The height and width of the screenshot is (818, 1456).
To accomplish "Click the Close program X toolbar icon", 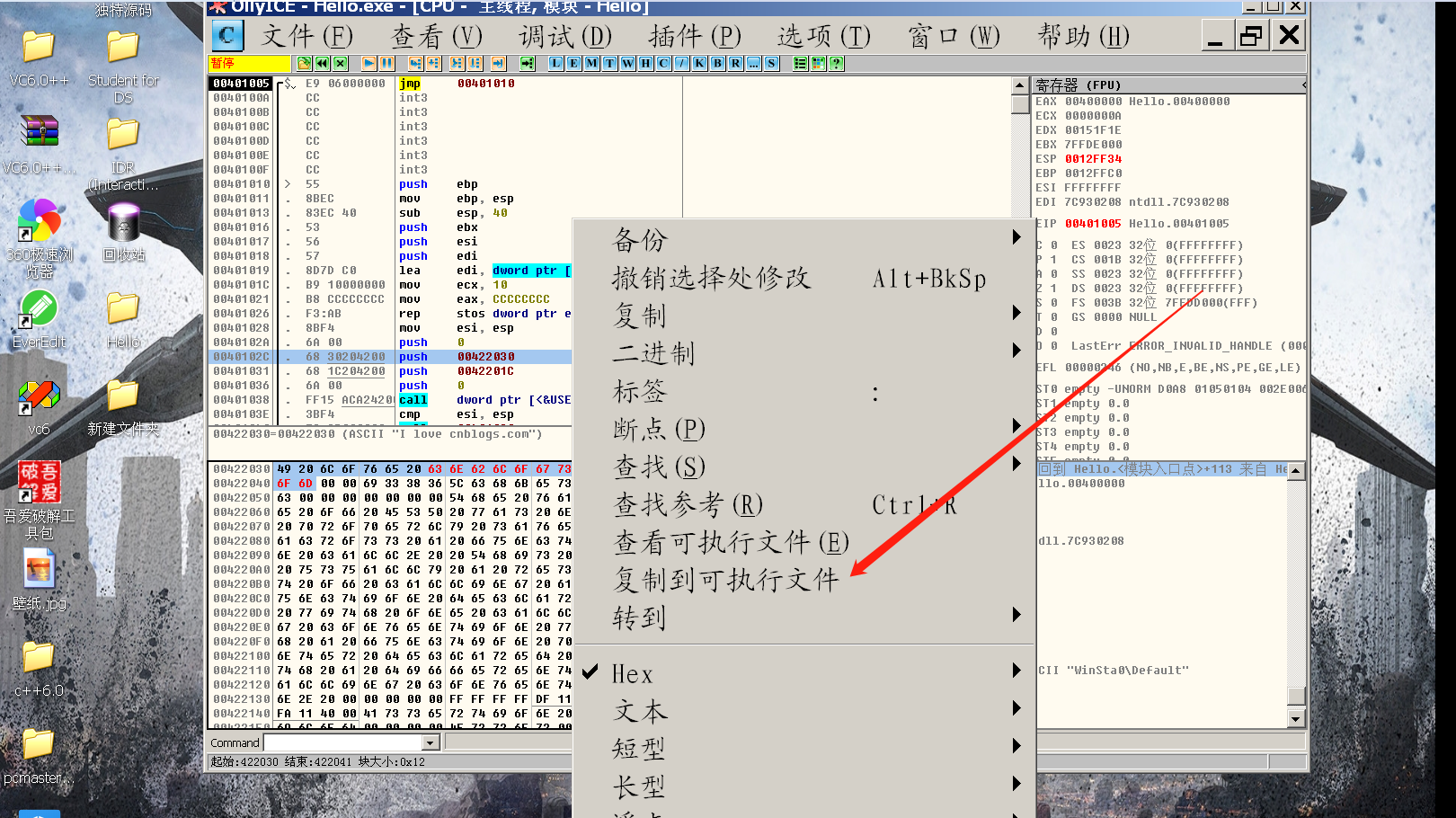I will 340,63.
